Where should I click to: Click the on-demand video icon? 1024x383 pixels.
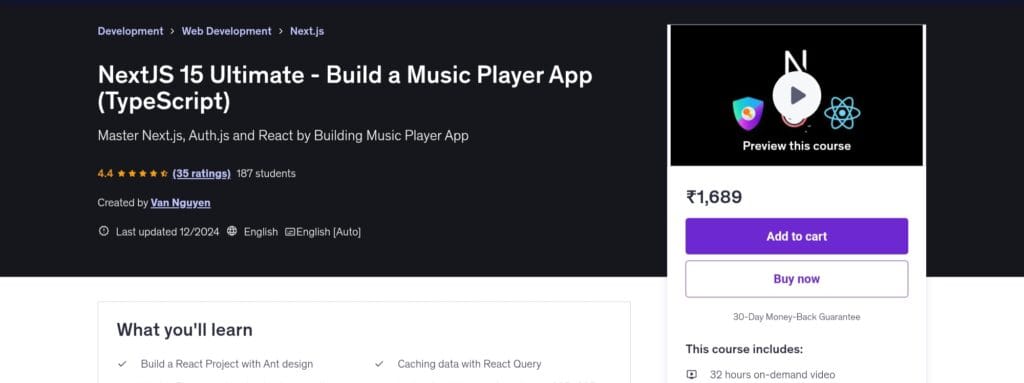(x=692, y=375)
